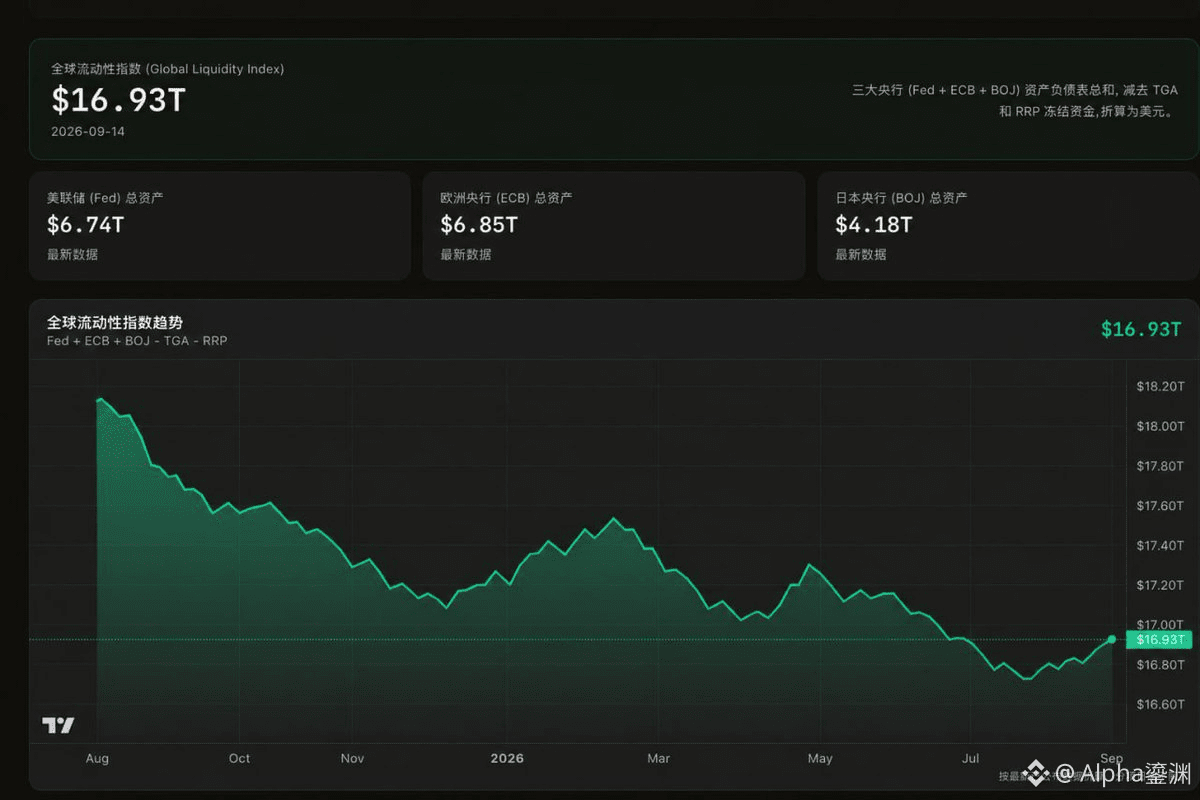Select the Aug label on the time axis
This screenshot has width=1200, height=800.
tap(97, 758)
